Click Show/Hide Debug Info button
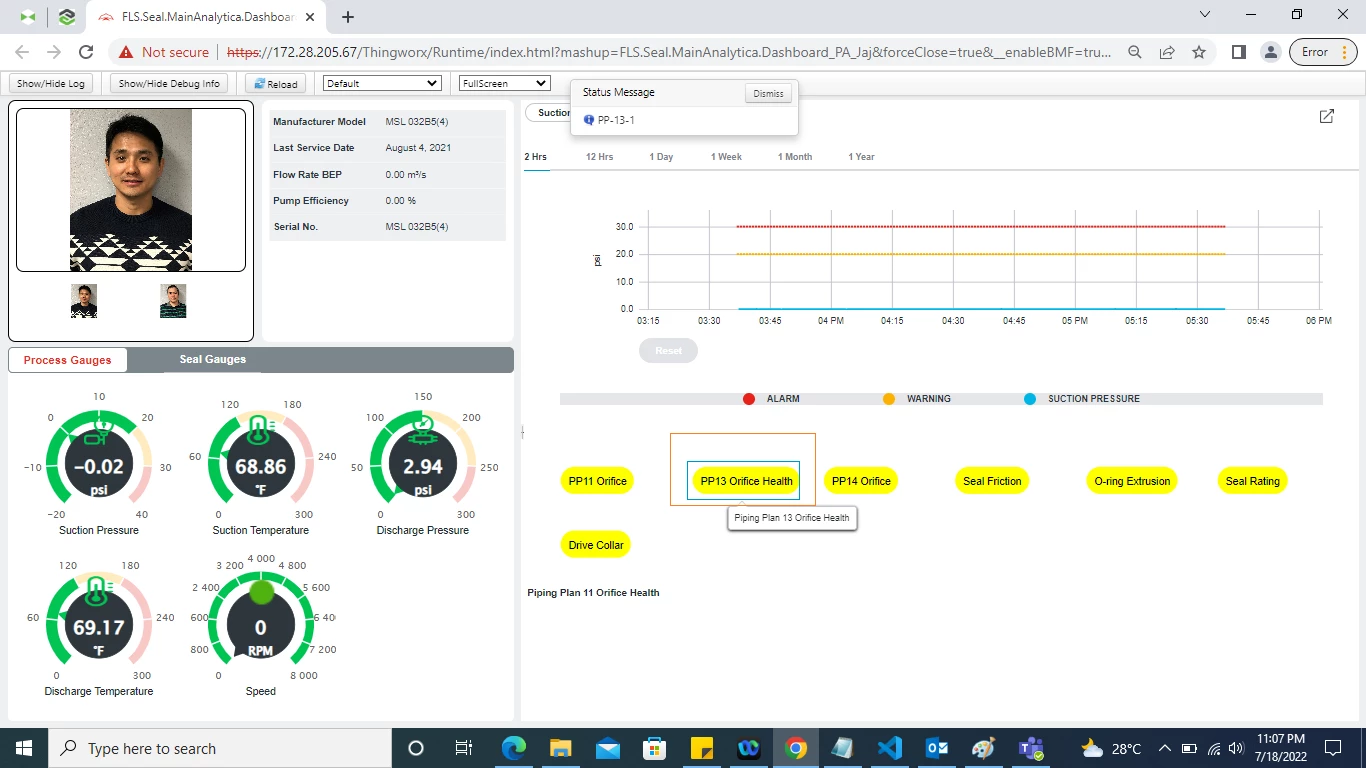Screen dimensions: 1366x768 (x=169, y=84)
